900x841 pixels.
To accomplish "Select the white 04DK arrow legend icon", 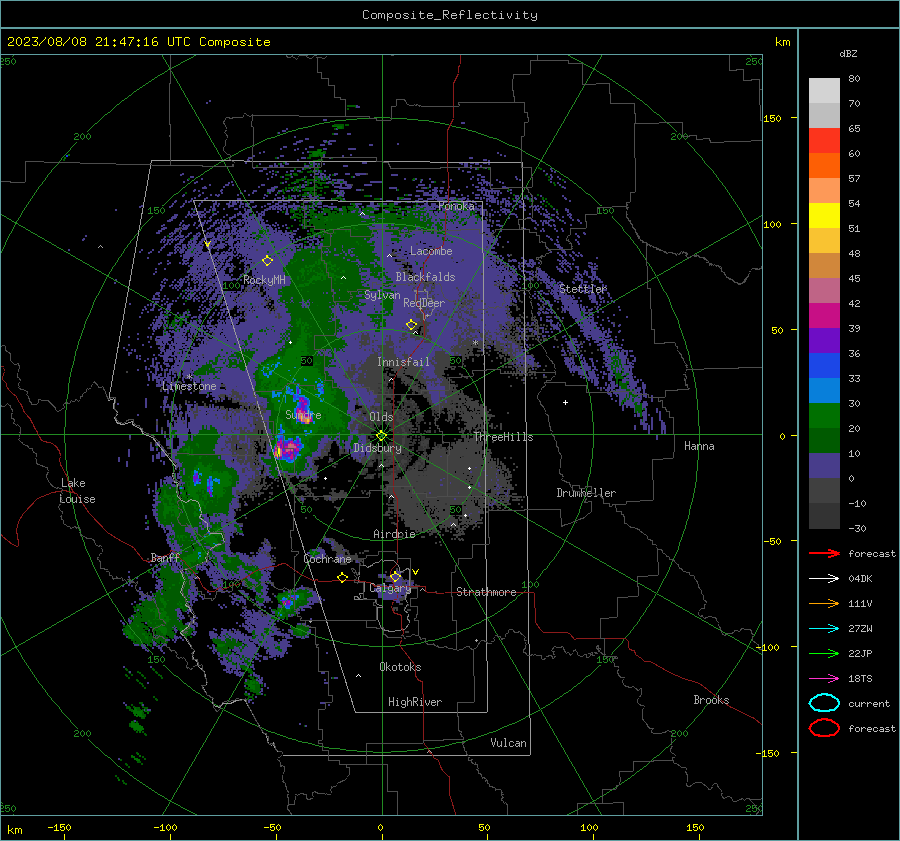I will (824, 578).
